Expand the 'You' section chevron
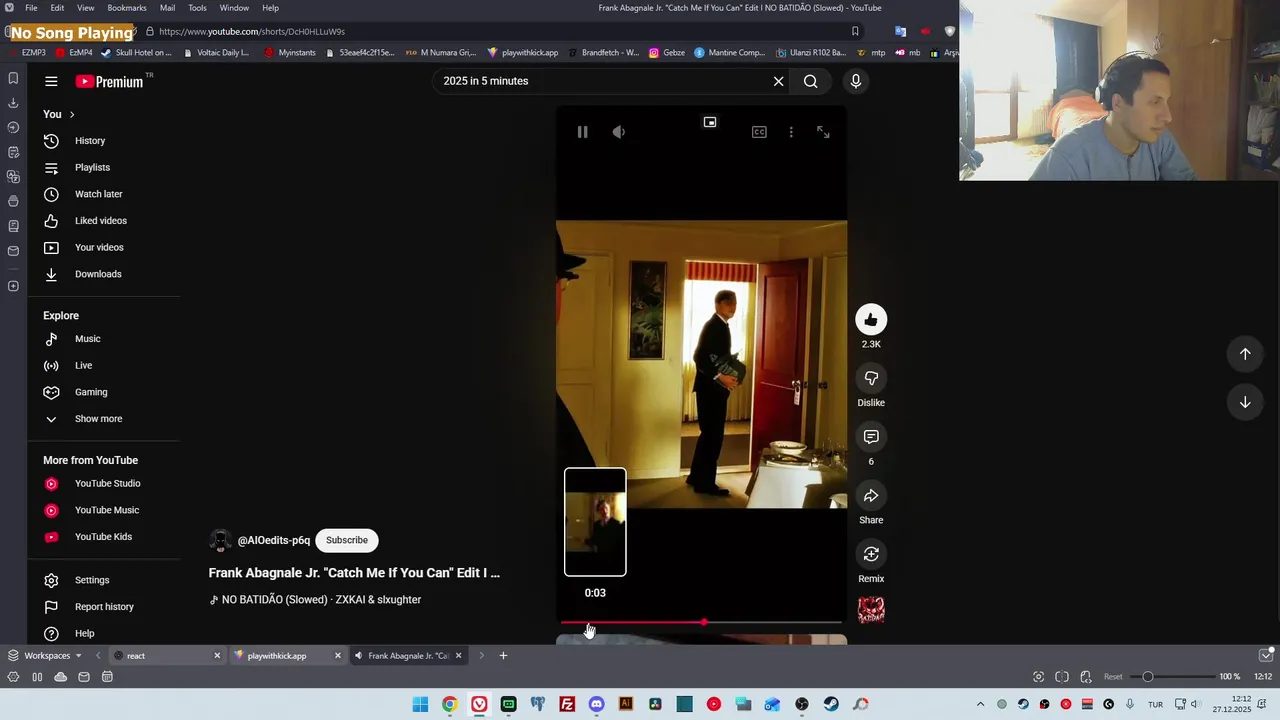This screenshot has width=1280, height=720. pyautogui.click(x=72, y=114)
